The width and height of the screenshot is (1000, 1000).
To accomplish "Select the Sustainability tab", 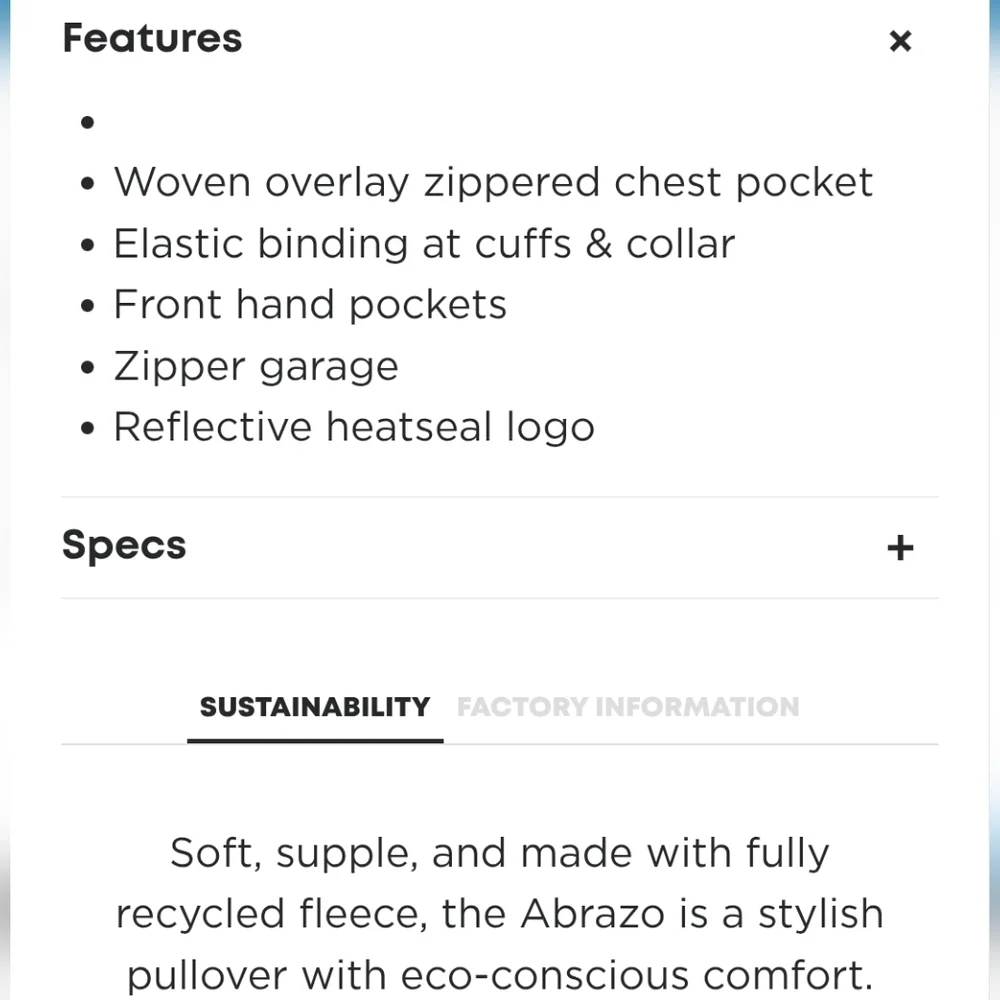I will 315,707.
